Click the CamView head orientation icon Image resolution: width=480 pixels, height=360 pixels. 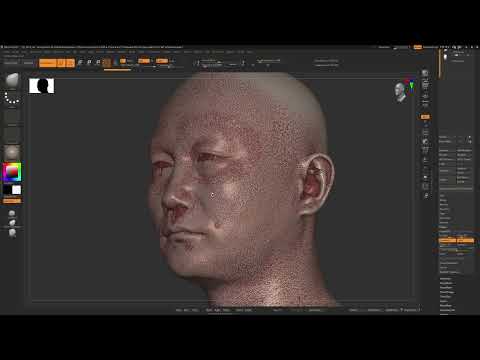400,92
